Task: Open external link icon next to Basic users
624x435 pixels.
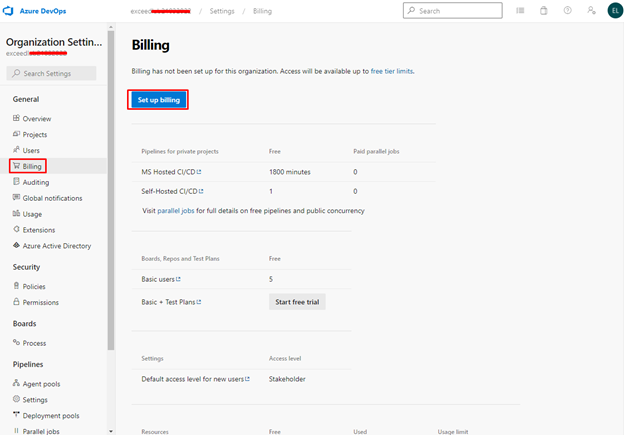Action: pyautogui.click(x=178, y=279)
